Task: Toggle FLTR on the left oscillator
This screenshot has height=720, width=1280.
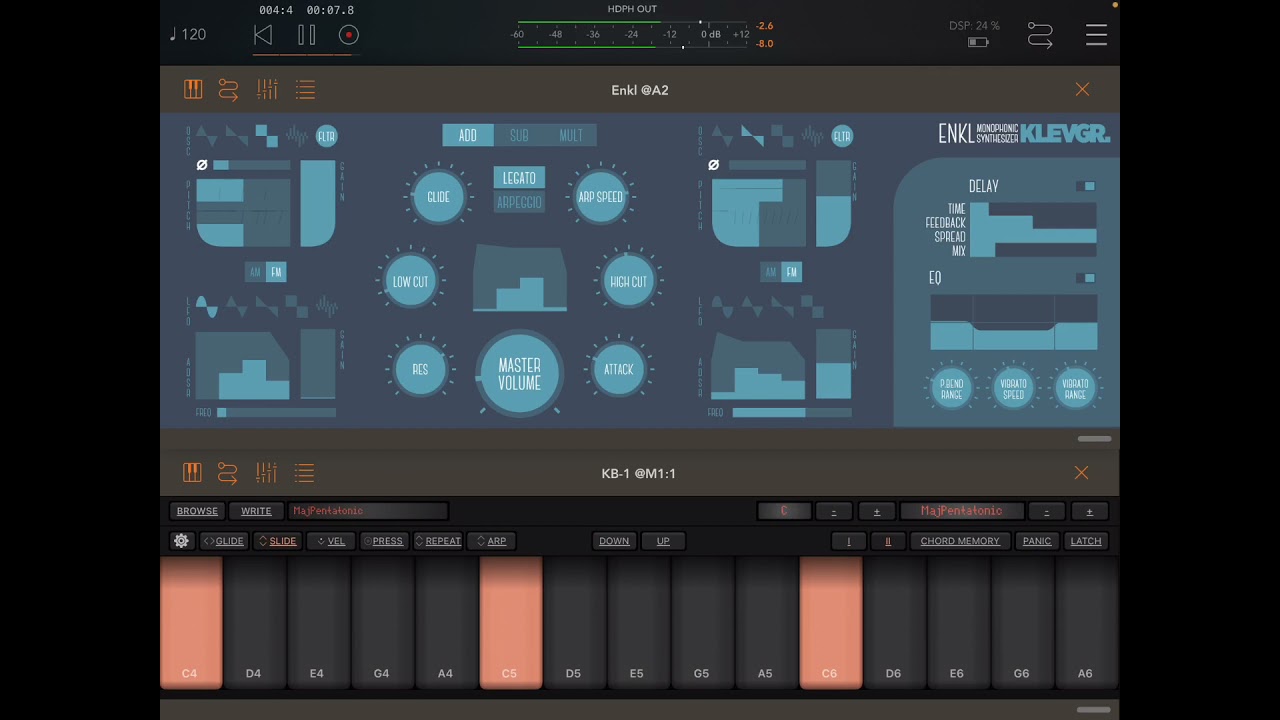Action: click(327, 136)
